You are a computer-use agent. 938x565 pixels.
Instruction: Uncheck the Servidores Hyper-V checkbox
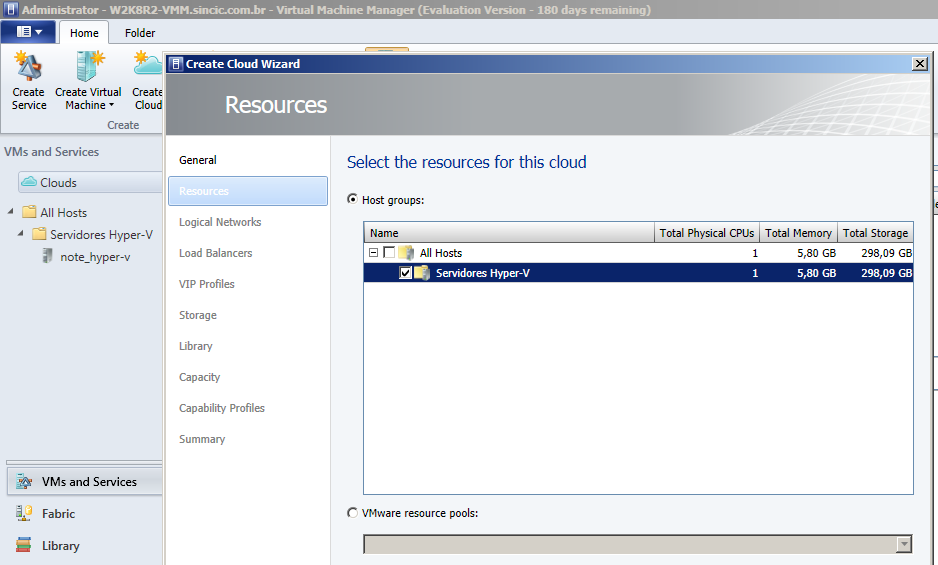tap(405, 273)
